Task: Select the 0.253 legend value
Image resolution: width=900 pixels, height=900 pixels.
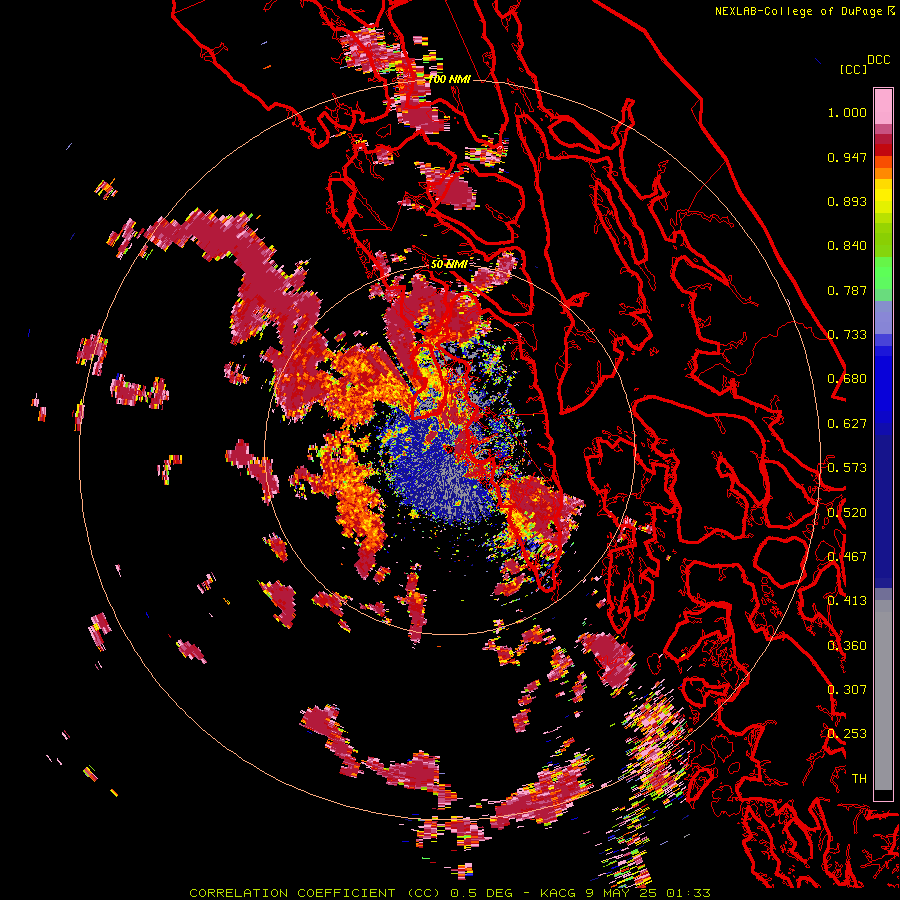Action: pos(847,734)
